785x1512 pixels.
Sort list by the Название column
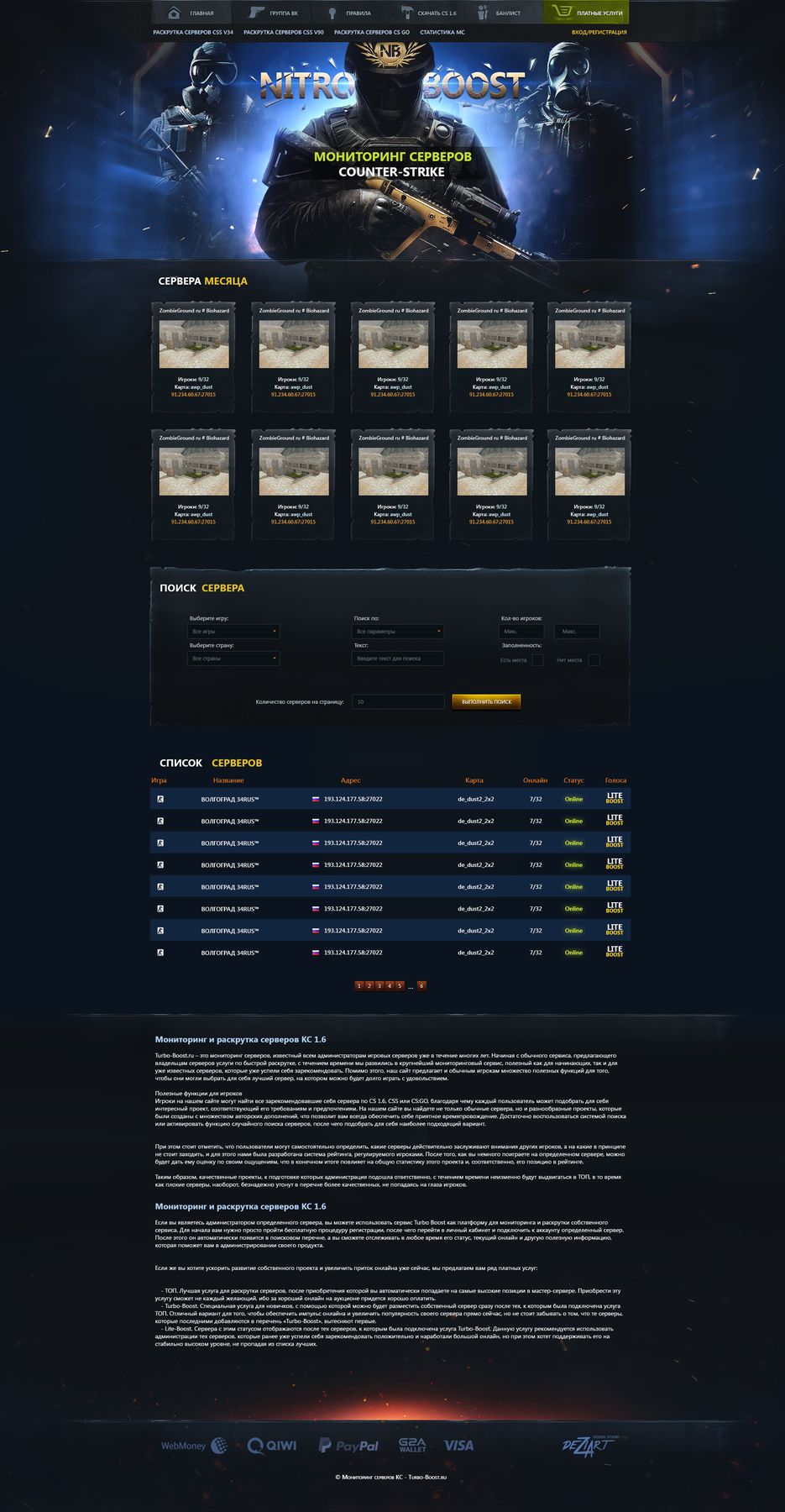(x=228, y=780)
